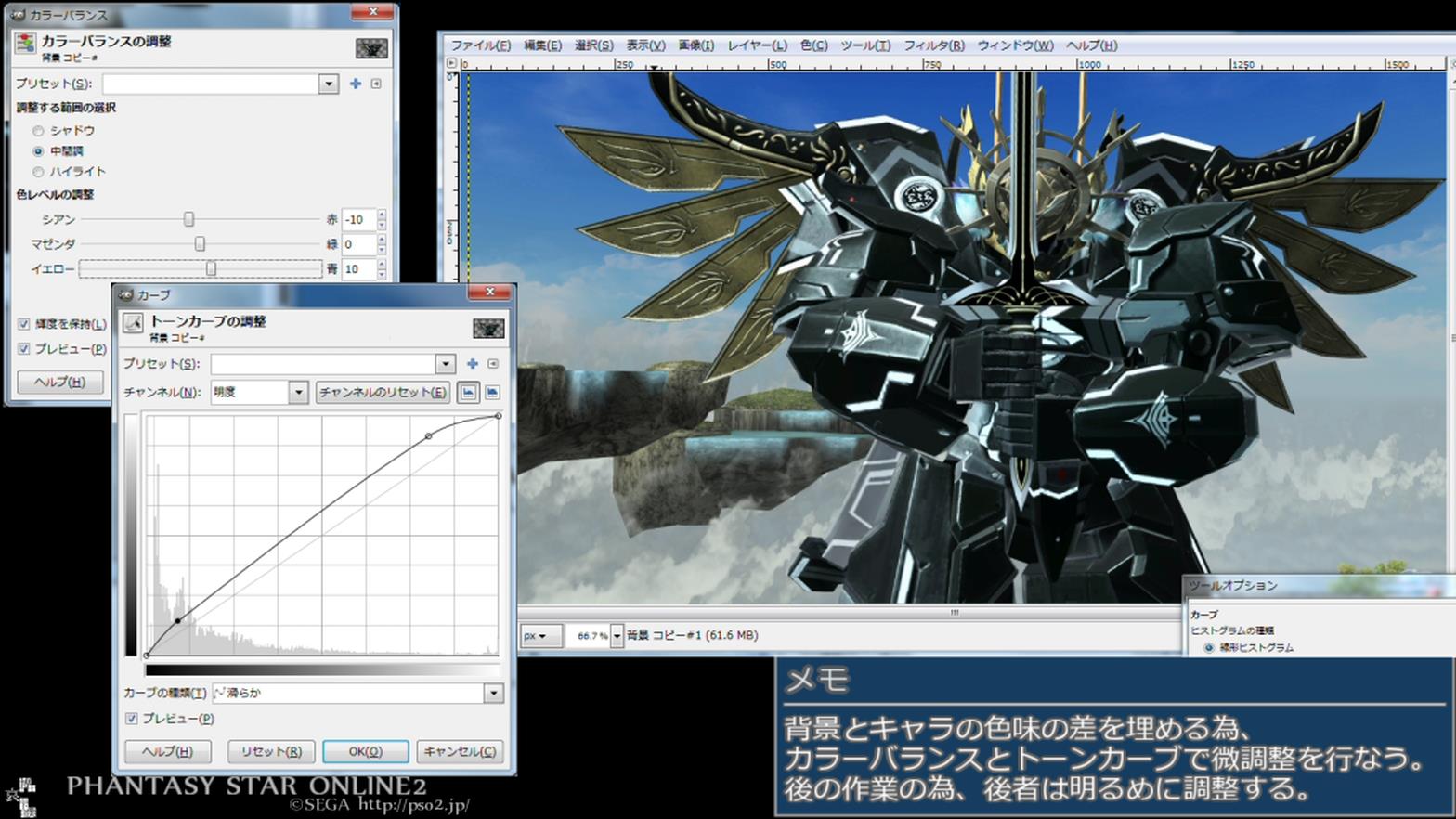This screenshot has width=1456, height=819.
Task: Click Curves tool icon in dialog header
Action: (x=133, y=322)
